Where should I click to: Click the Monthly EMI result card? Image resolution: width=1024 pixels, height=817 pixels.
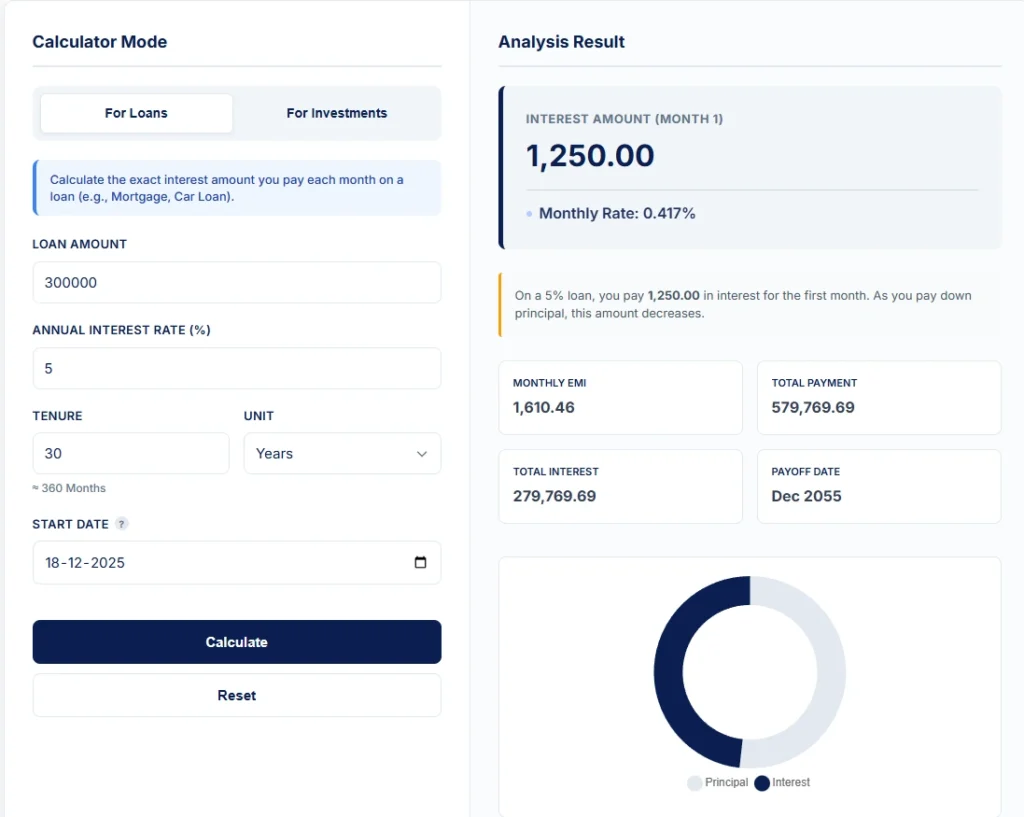(620, 397)
